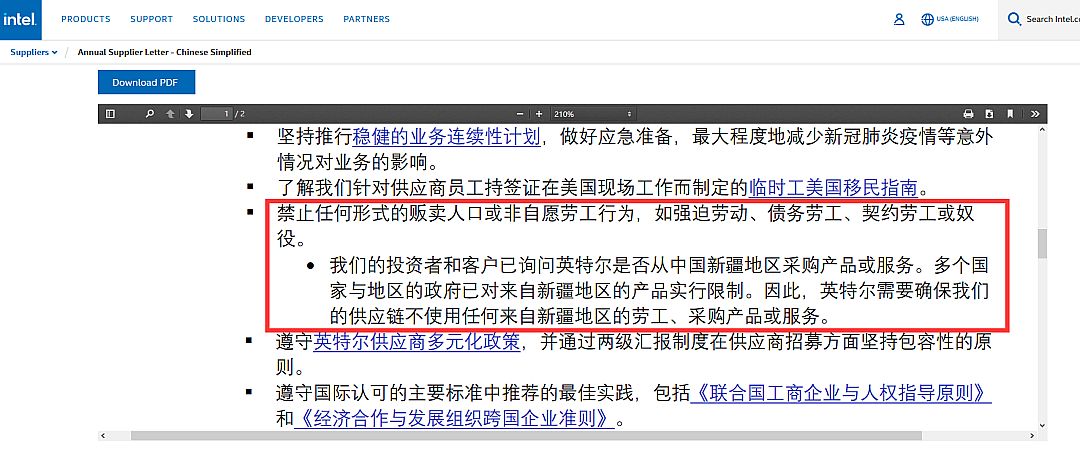The height and width of the screenshot is (474, 1080).
Task: Open the 经济合作与发展组织跨国企业准则 link
Action: [x=454, y=418]
